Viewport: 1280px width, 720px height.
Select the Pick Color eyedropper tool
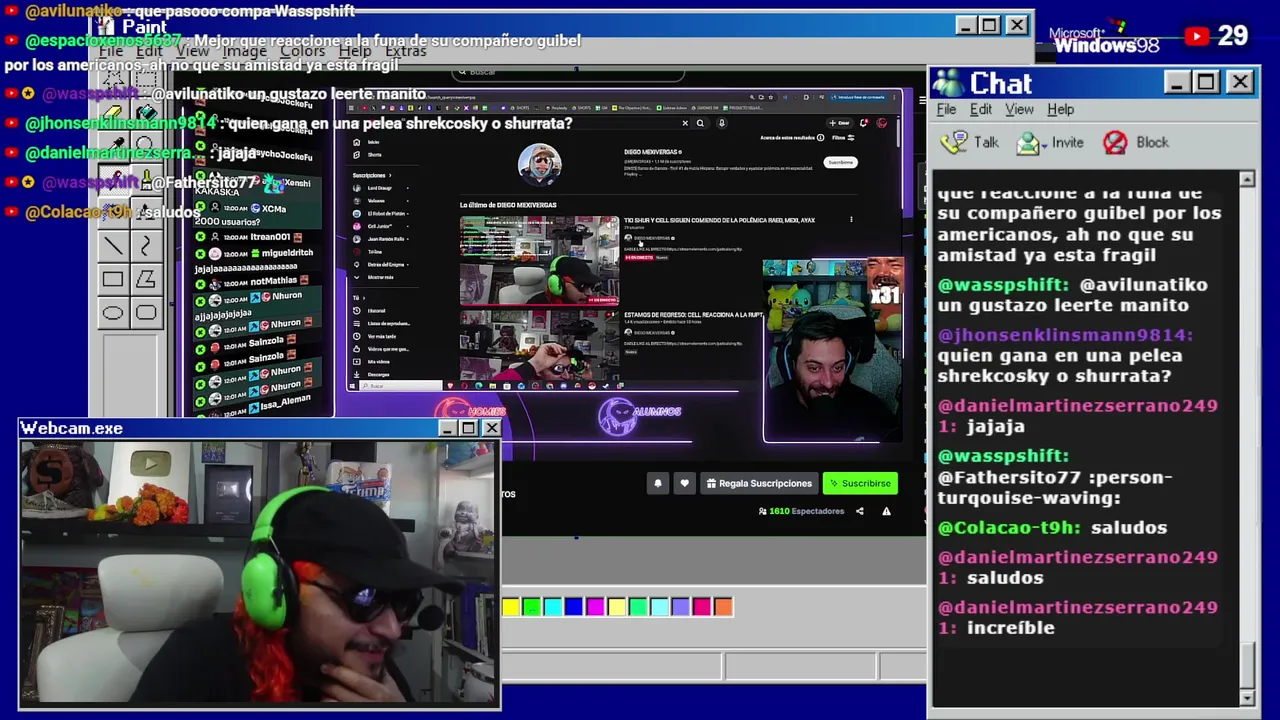[x=113, y=146]
